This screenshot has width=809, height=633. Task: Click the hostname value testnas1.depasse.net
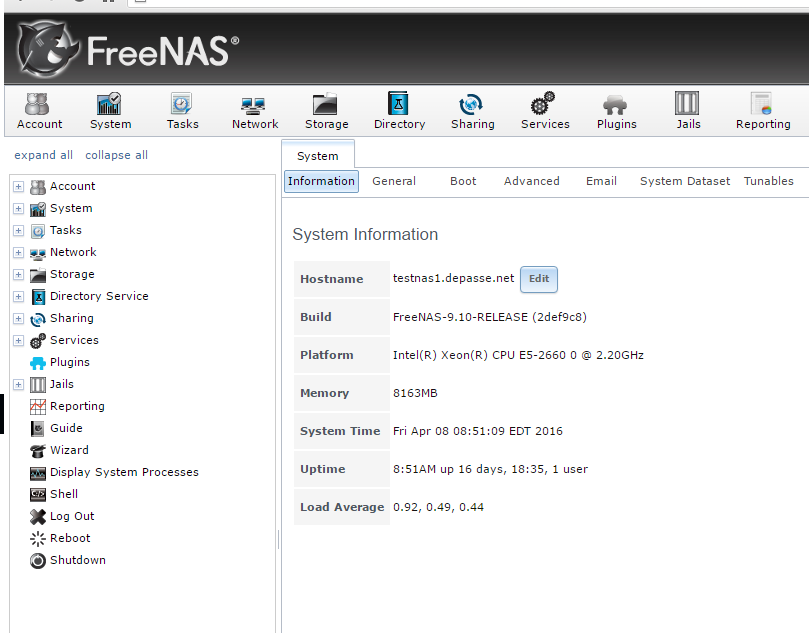pyautogui.click(x=454, y=279)
